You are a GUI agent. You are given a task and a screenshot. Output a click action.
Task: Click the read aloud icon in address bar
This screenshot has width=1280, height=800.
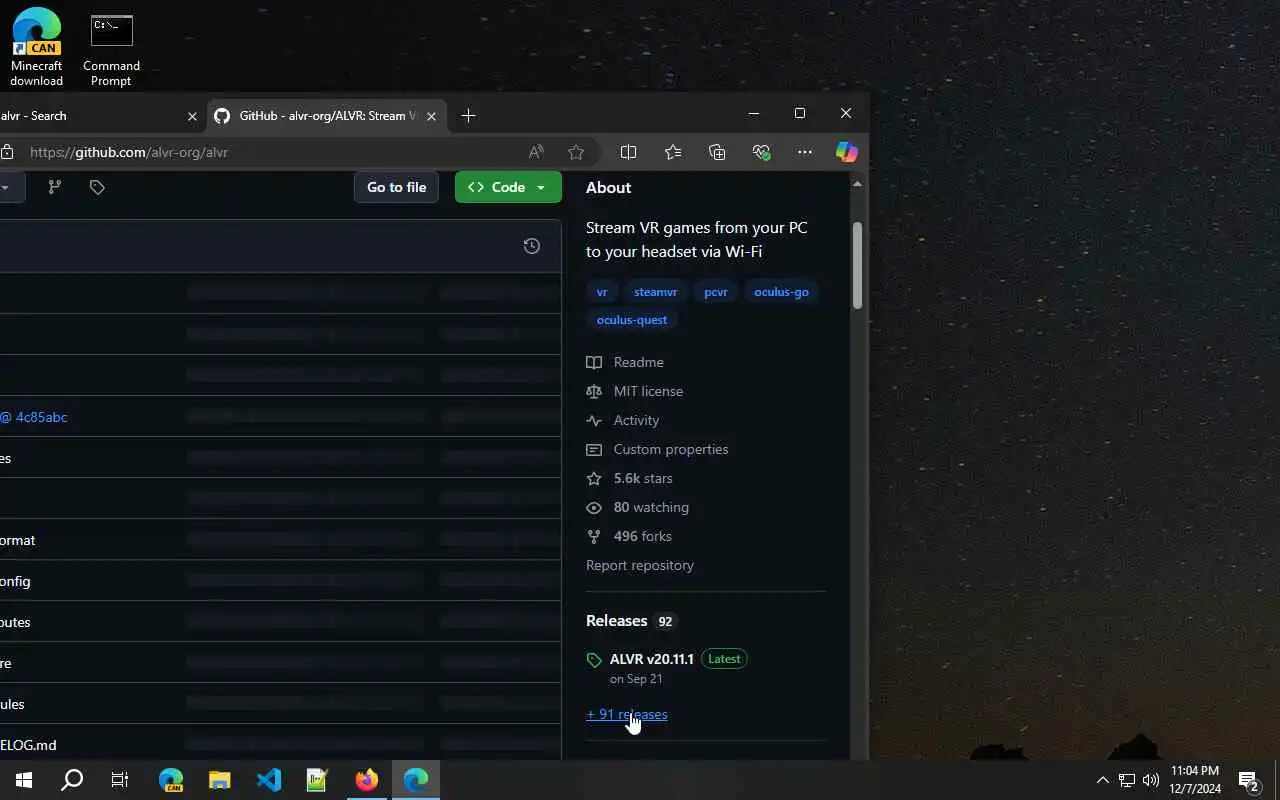click(536, 152)
